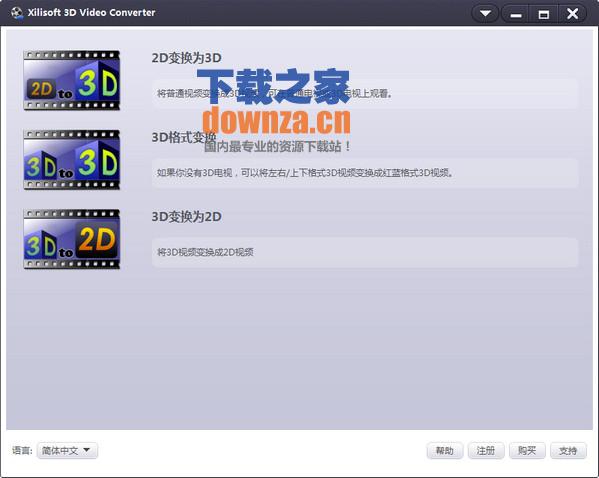Click the Xilisoft film reel app icon
This screenshot has height=478, width=599.
(16, 13)
